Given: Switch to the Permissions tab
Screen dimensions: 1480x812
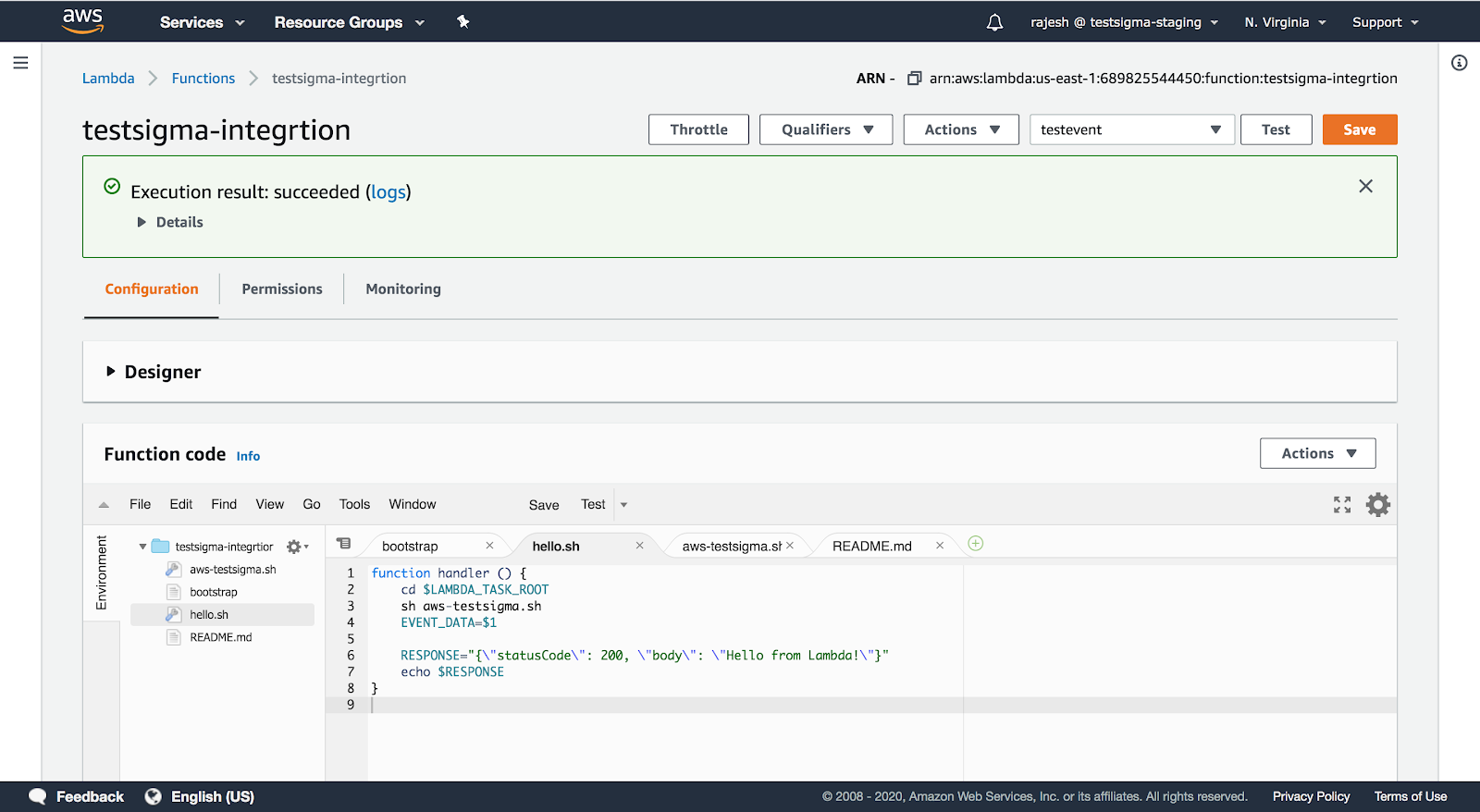Looking at the screenshot, I should click(x=282, y=289).
